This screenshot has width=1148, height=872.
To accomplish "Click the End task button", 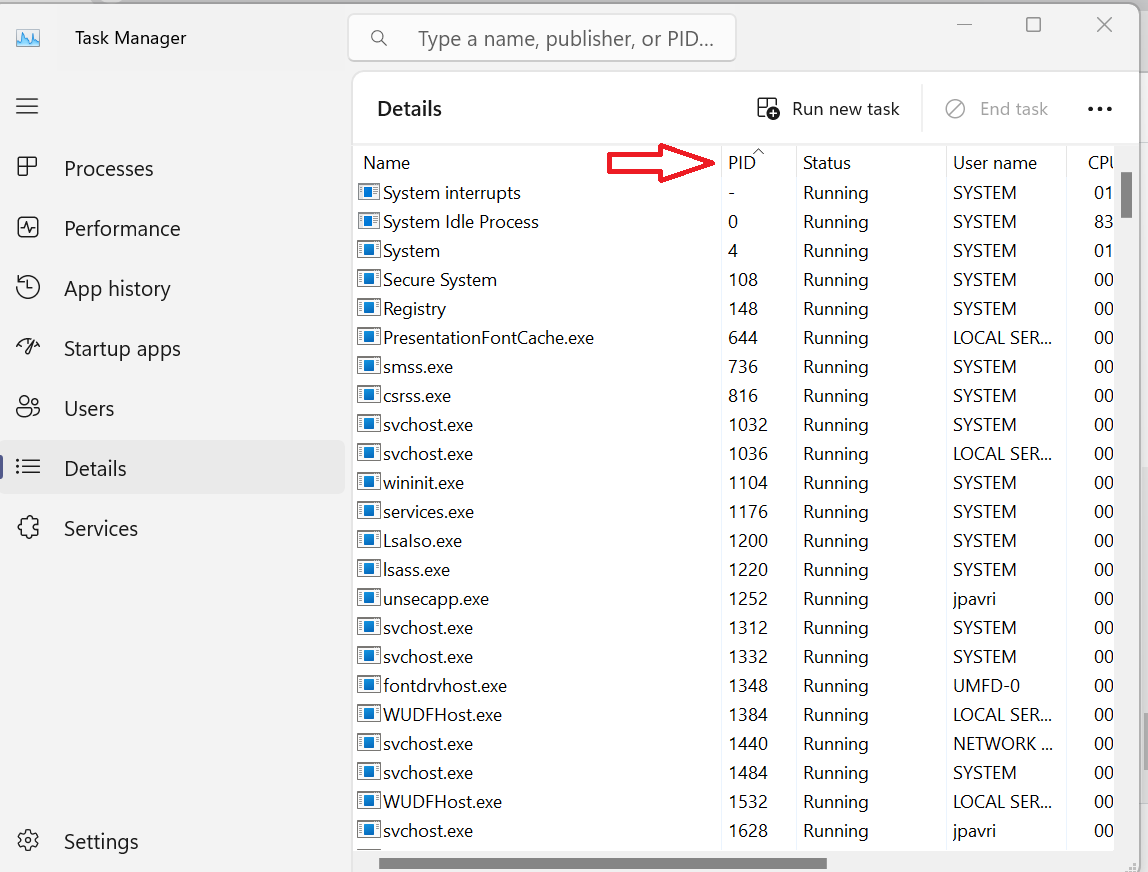I will click(x=997, y=108).
